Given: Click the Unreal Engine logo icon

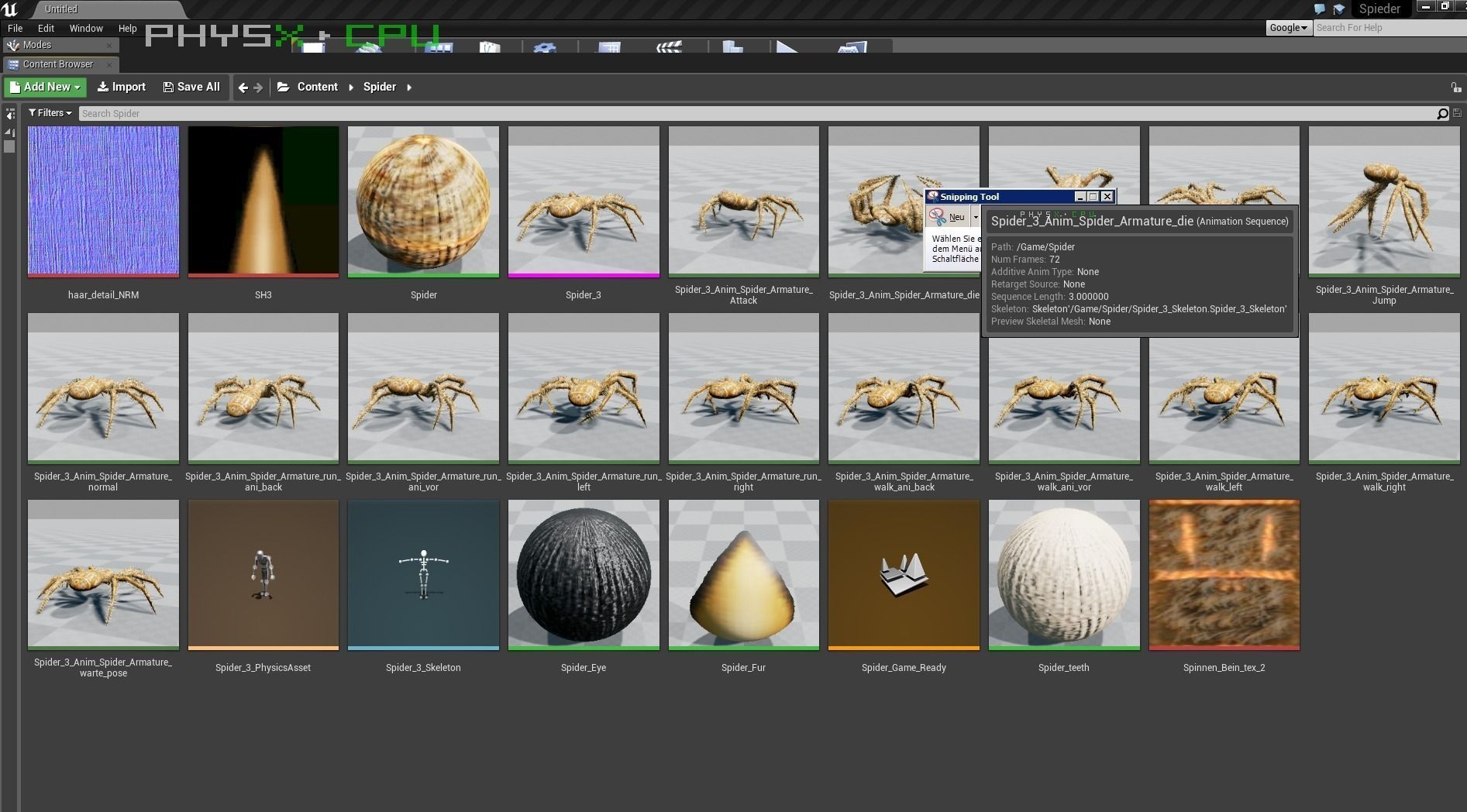Looking at the screenshot, I should [x=10, y=9].
